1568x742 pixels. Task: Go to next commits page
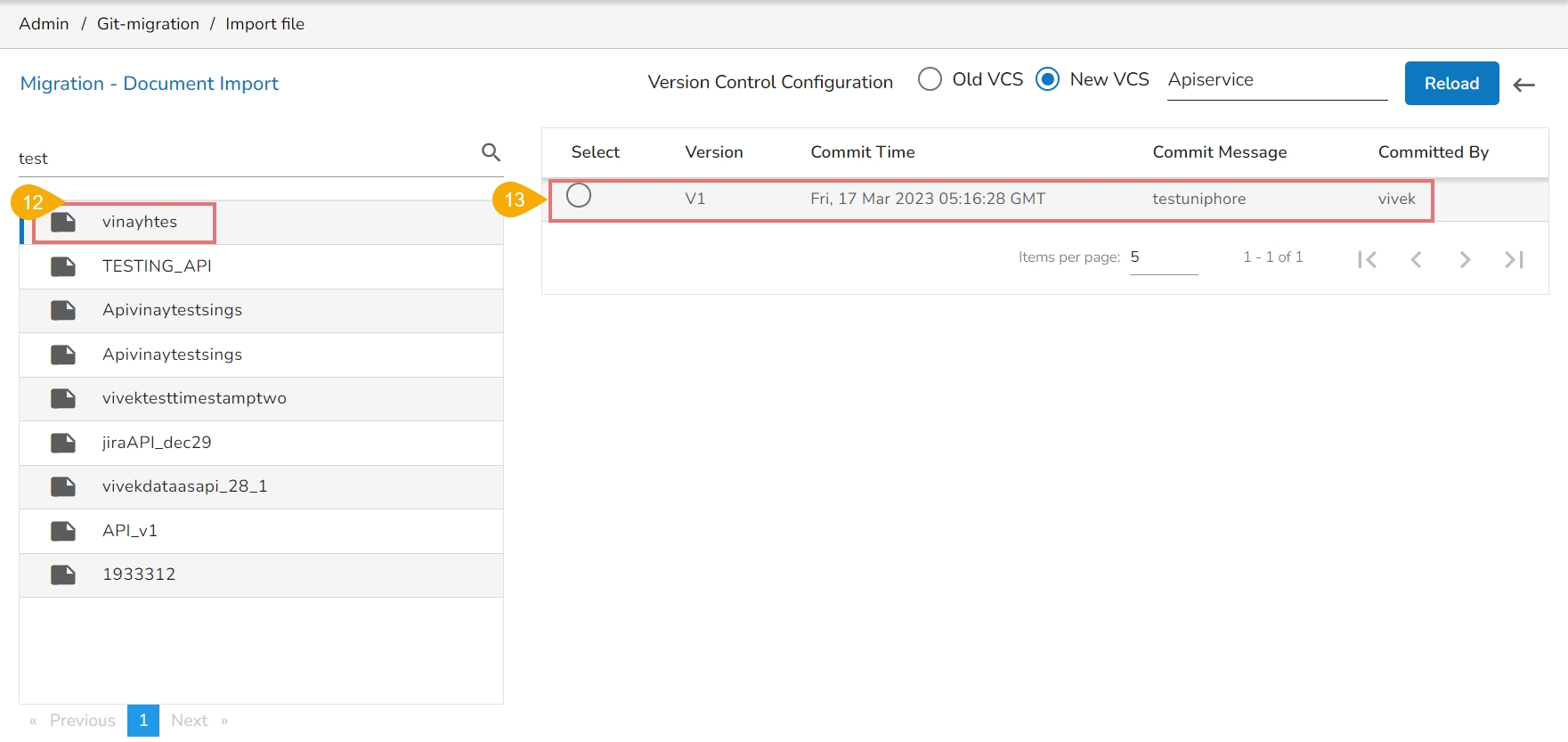(x=1465, y=259)
